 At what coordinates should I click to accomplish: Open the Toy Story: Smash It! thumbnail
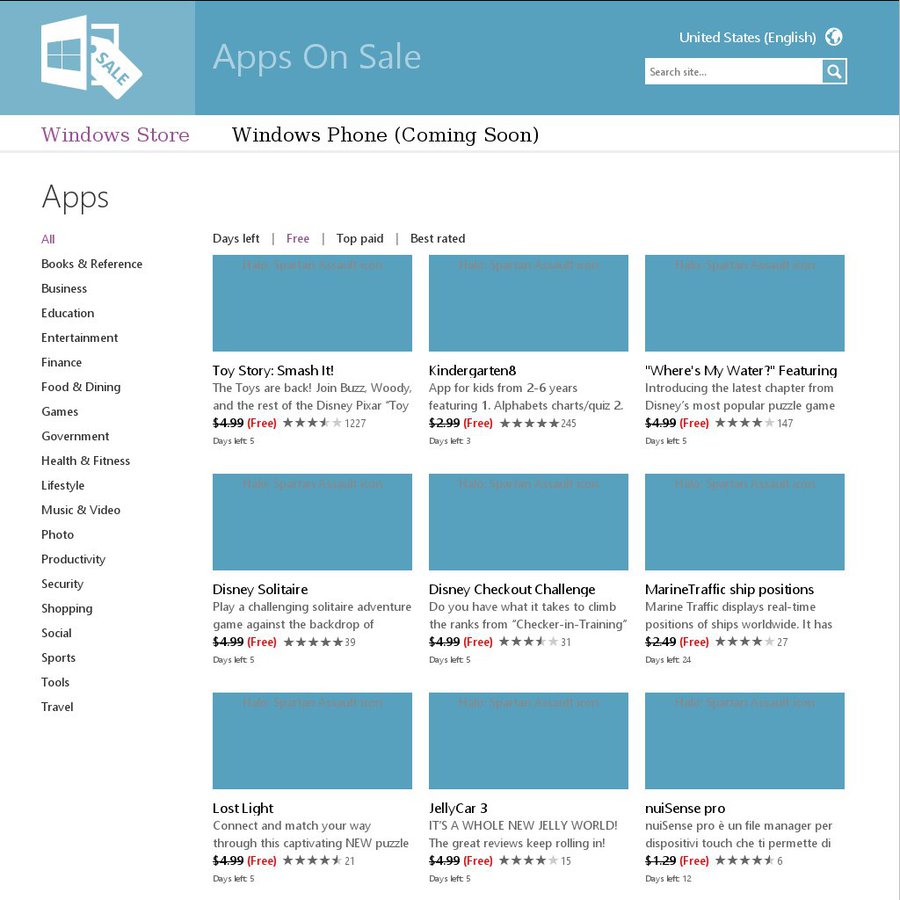point(312,303)
